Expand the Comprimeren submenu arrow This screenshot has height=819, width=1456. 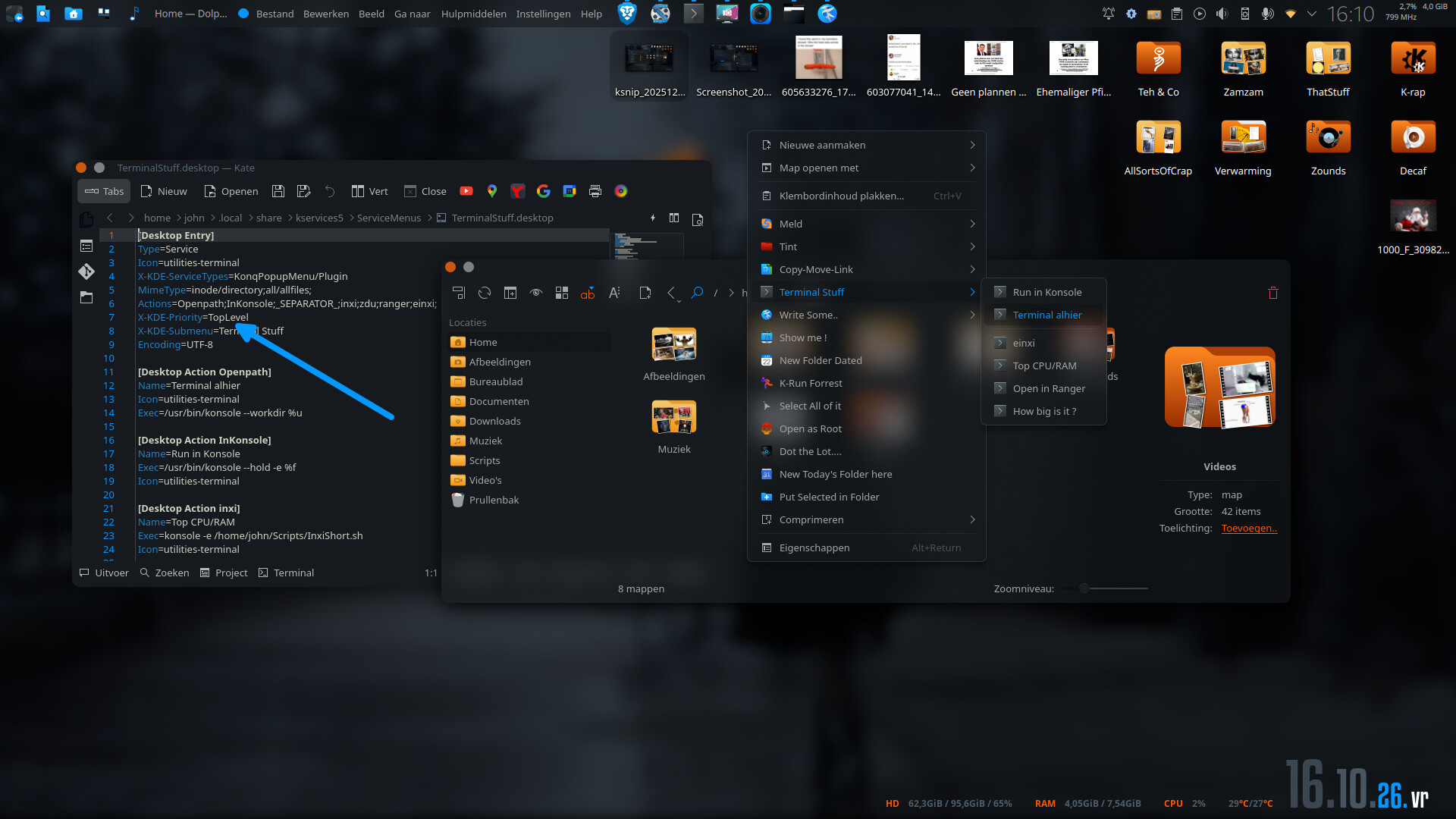click(972, 519)
